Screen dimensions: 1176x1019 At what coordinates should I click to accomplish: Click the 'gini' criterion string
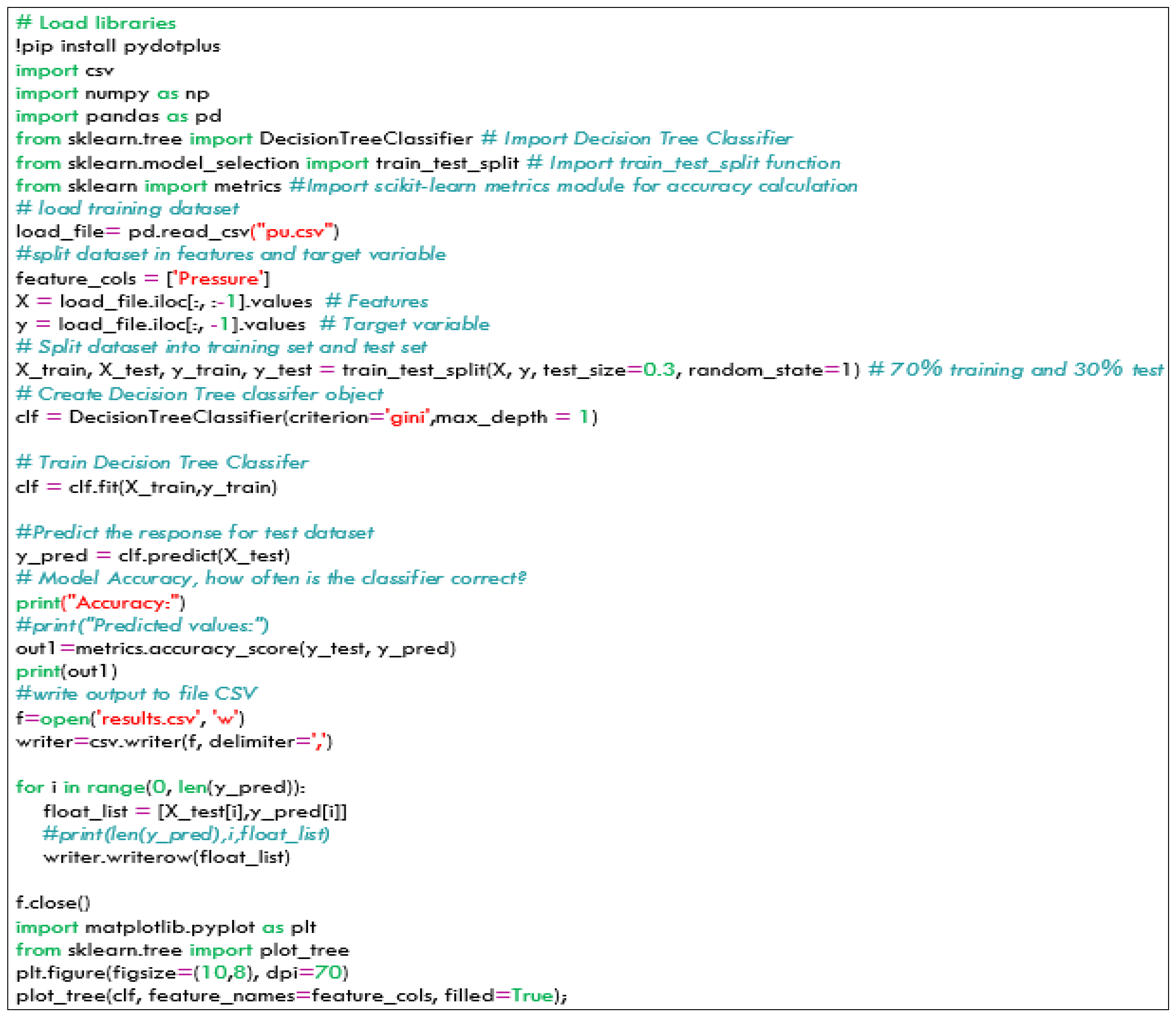(407, 417)
